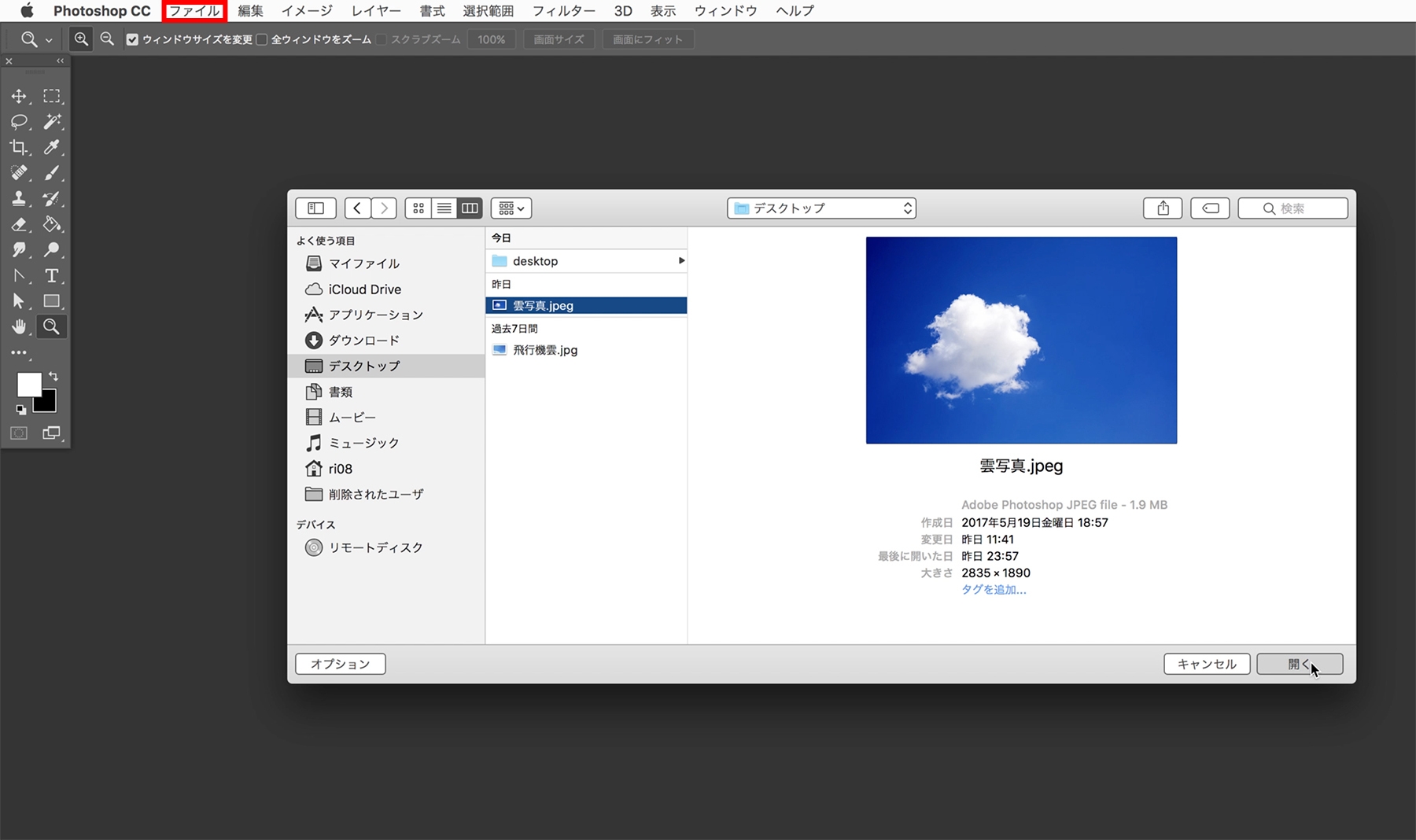This screenshot has height=840, width=1416.
Task: Select the Convert Point tool
Action: (x=19, y=276)
